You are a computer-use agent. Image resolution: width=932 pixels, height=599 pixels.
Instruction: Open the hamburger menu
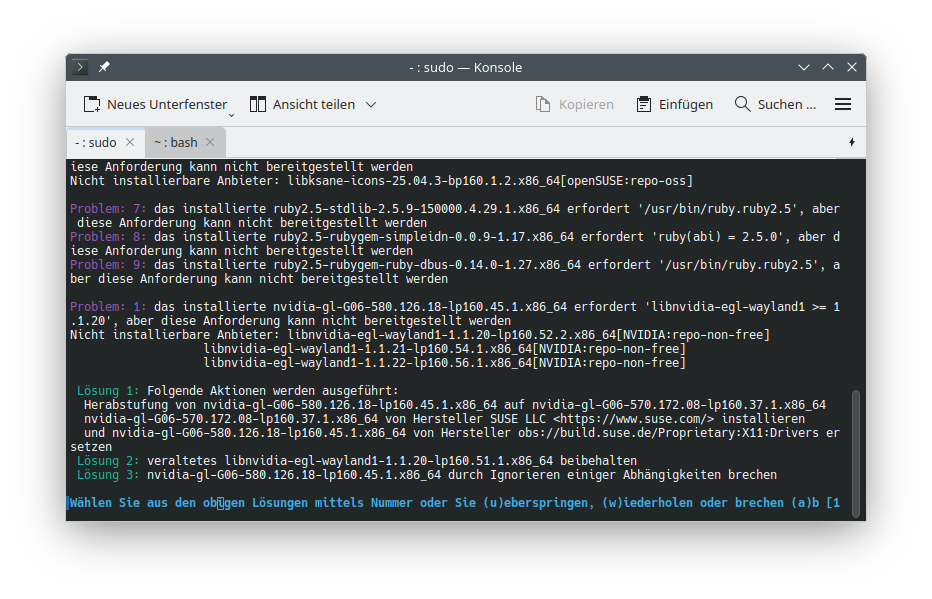coord(843,104)
